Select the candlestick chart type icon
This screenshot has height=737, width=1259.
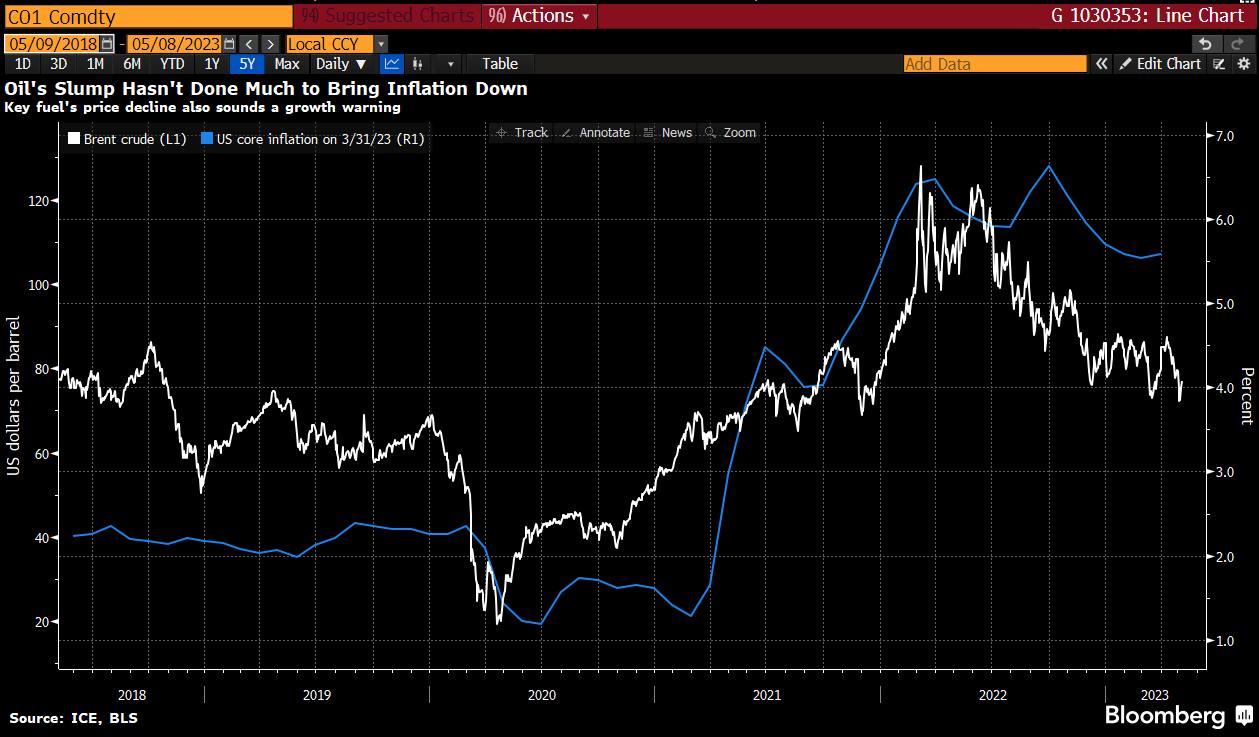[418, 64]
